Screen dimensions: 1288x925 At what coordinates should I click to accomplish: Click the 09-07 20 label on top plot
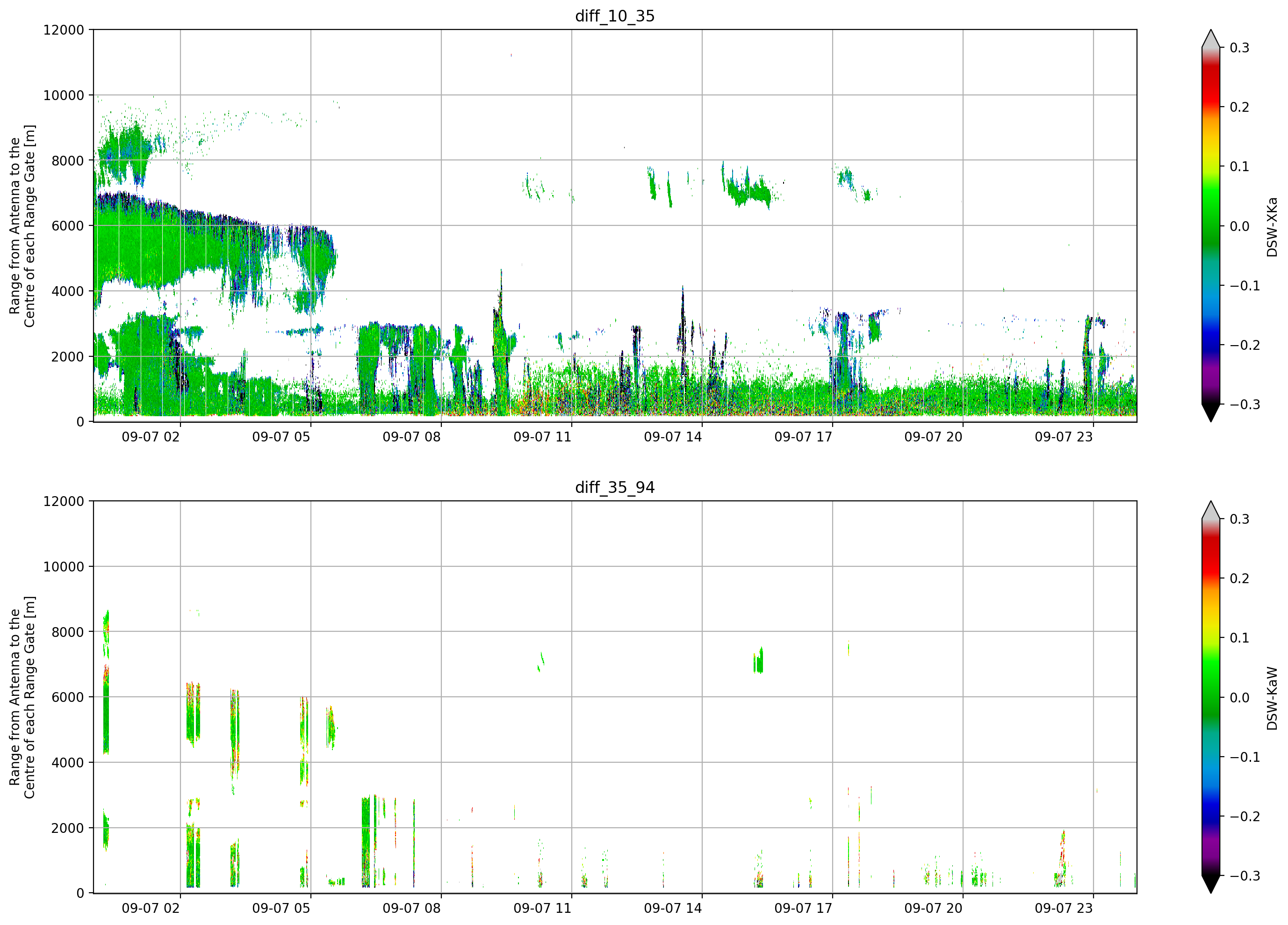click(x=934, y=437)
